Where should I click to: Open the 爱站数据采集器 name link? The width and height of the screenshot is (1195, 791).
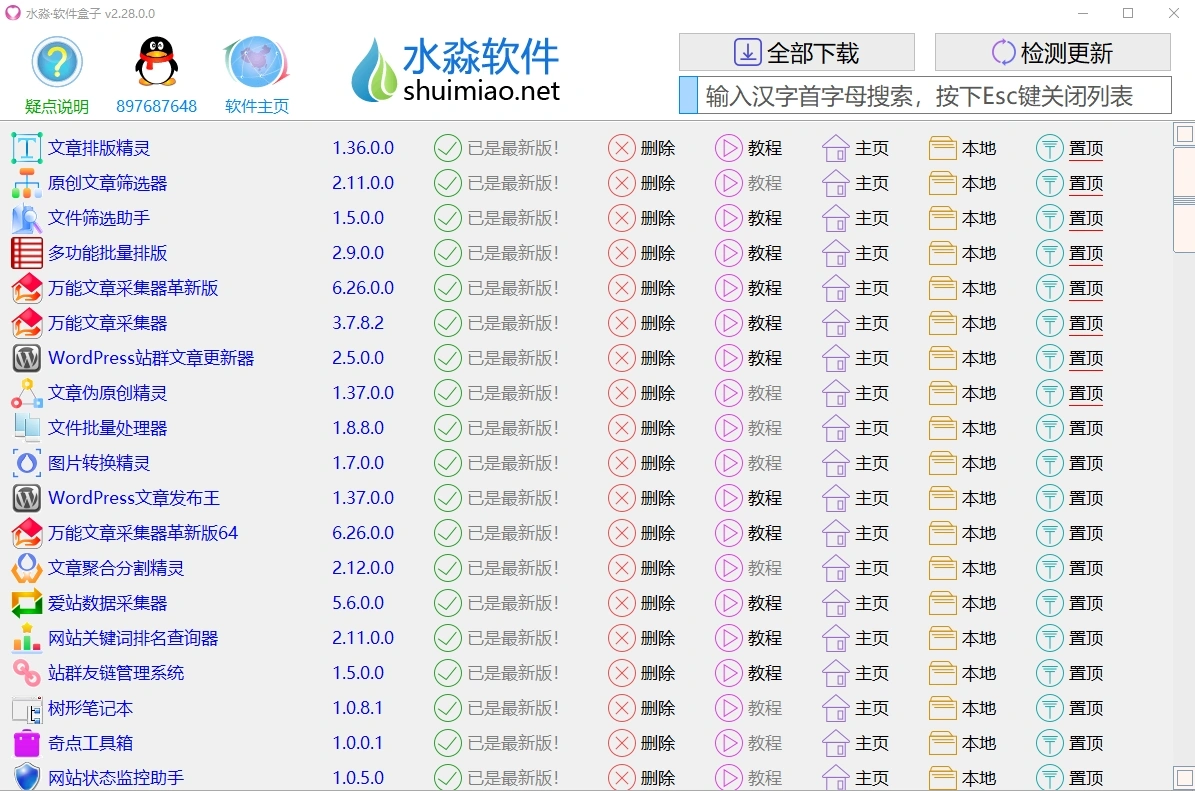click(x=107, y=604)
